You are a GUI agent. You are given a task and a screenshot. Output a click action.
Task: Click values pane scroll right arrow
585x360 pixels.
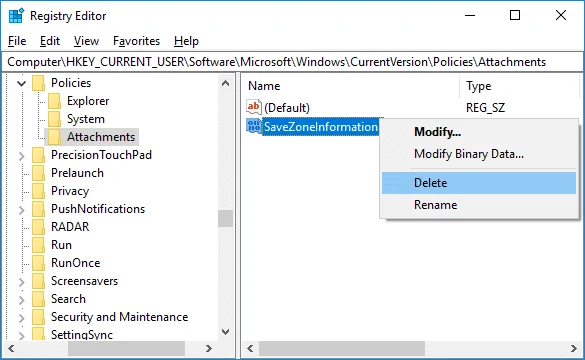[574, 349]
